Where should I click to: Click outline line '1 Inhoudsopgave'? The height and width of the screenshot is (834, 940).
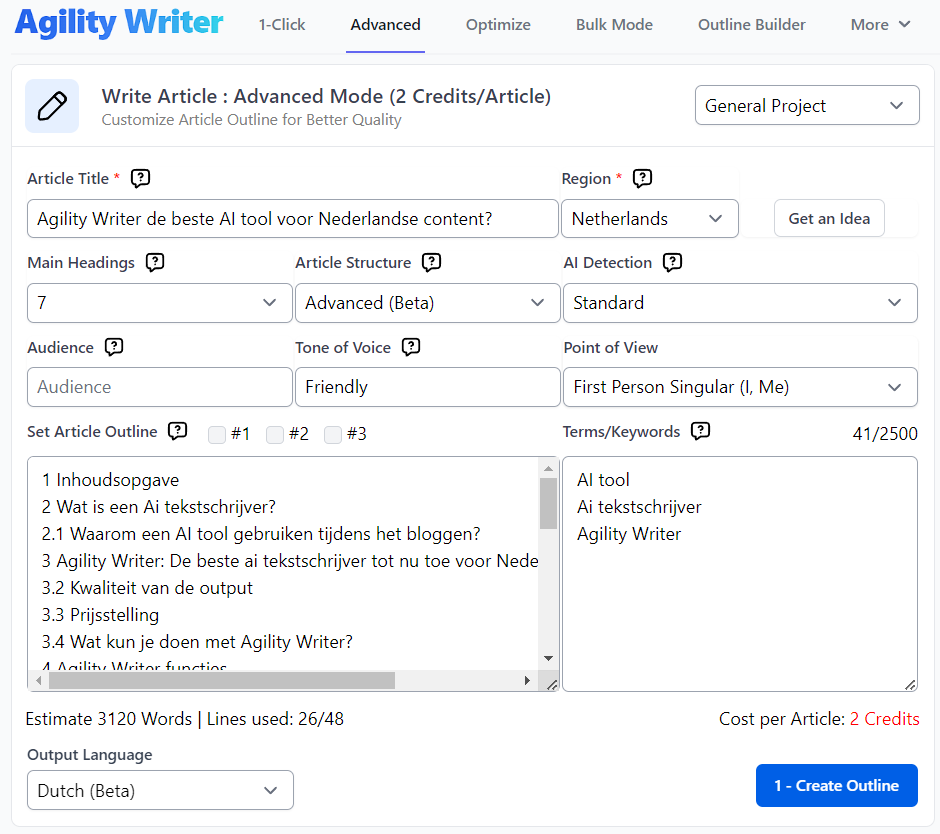110,480
